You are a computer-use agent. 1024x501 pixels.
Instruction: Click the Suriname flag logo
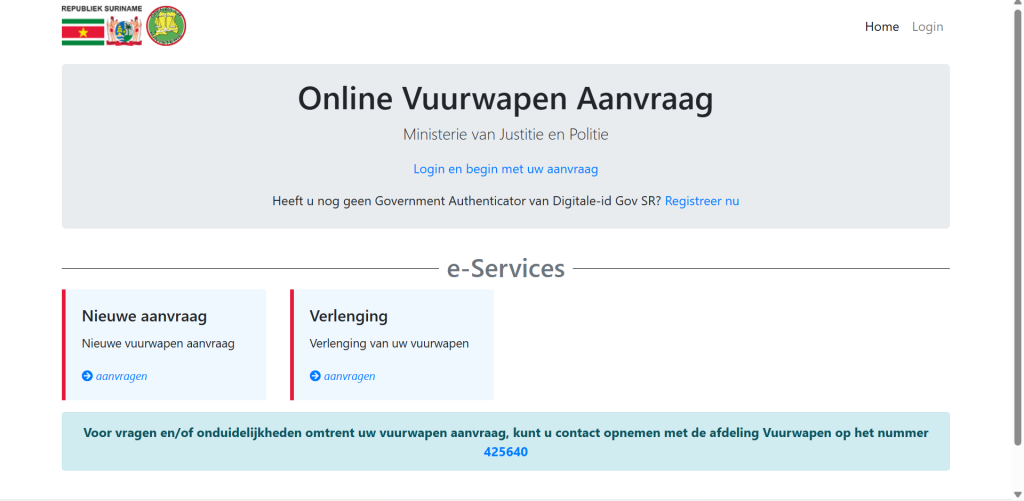point(82,33)
